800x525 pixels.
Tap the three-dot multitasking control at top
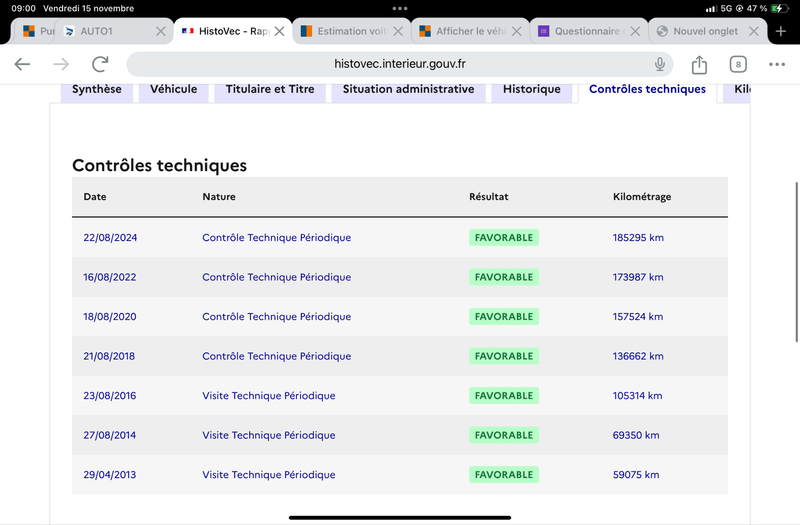(x=400, y=9)
